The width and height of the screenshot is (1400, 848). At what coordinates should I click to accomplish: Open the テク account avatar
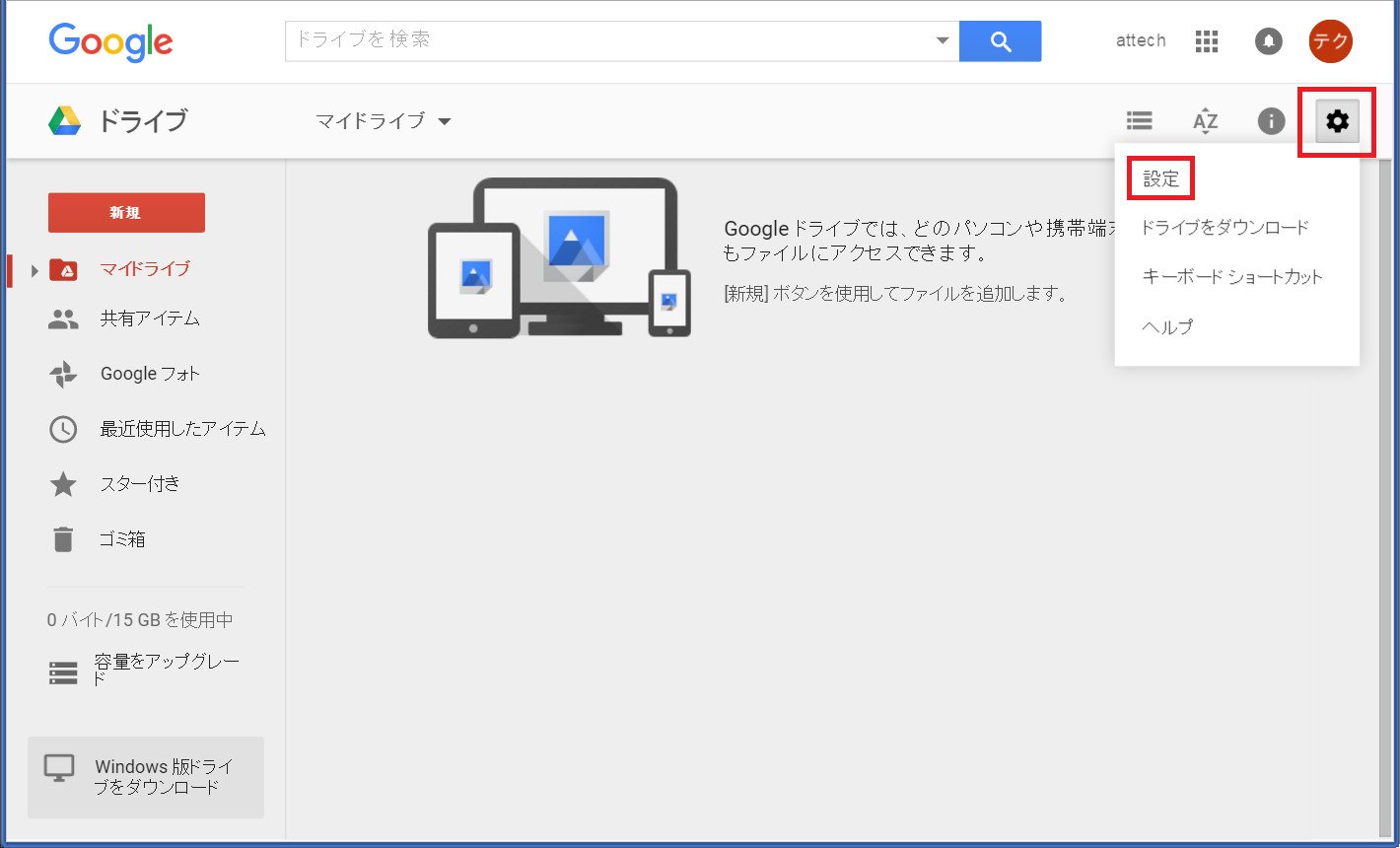coord(1330,40)
